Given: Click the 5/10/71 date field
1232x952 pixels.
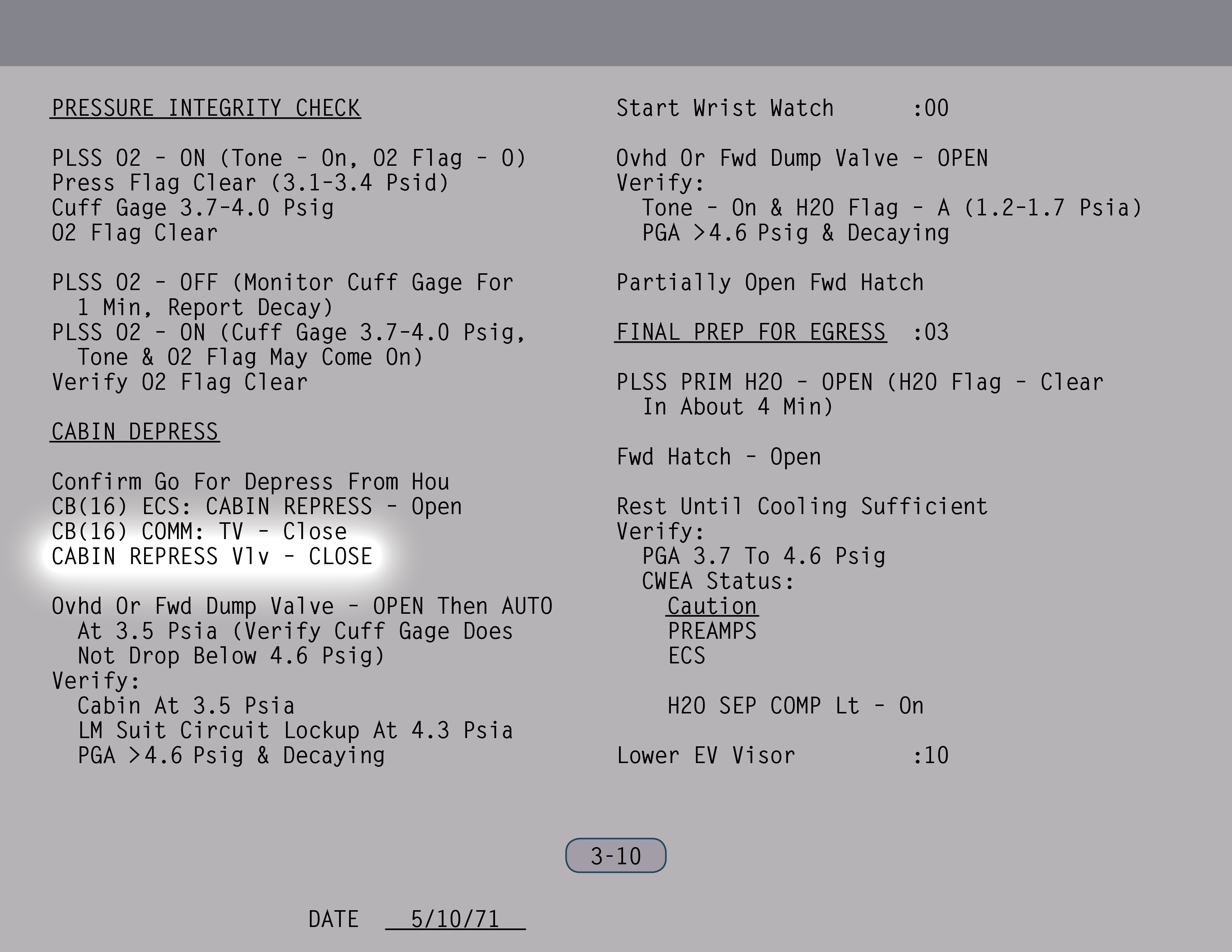Looking at the screenshot, I should tap(455, 919).
